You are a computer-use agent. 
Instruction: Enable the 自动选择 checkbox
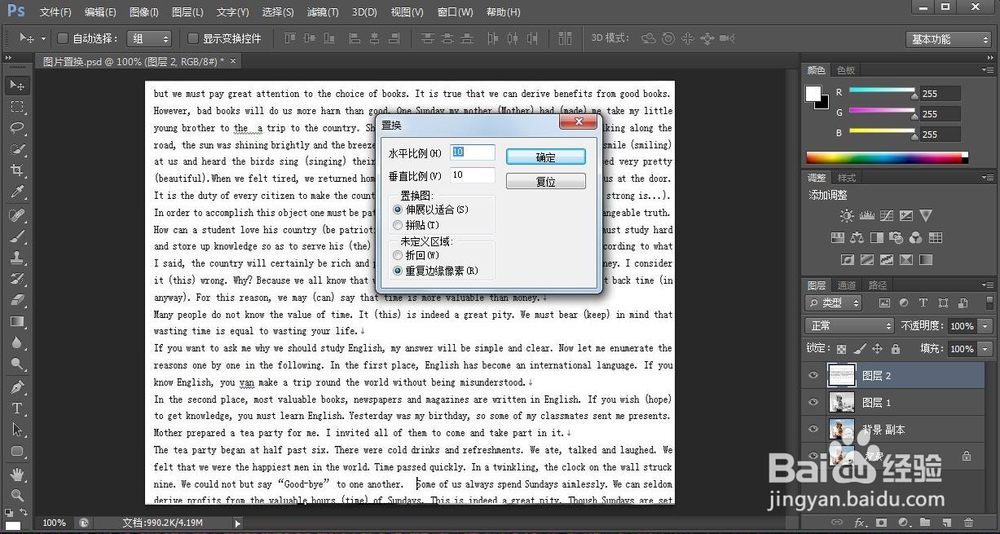pos(62,38)
